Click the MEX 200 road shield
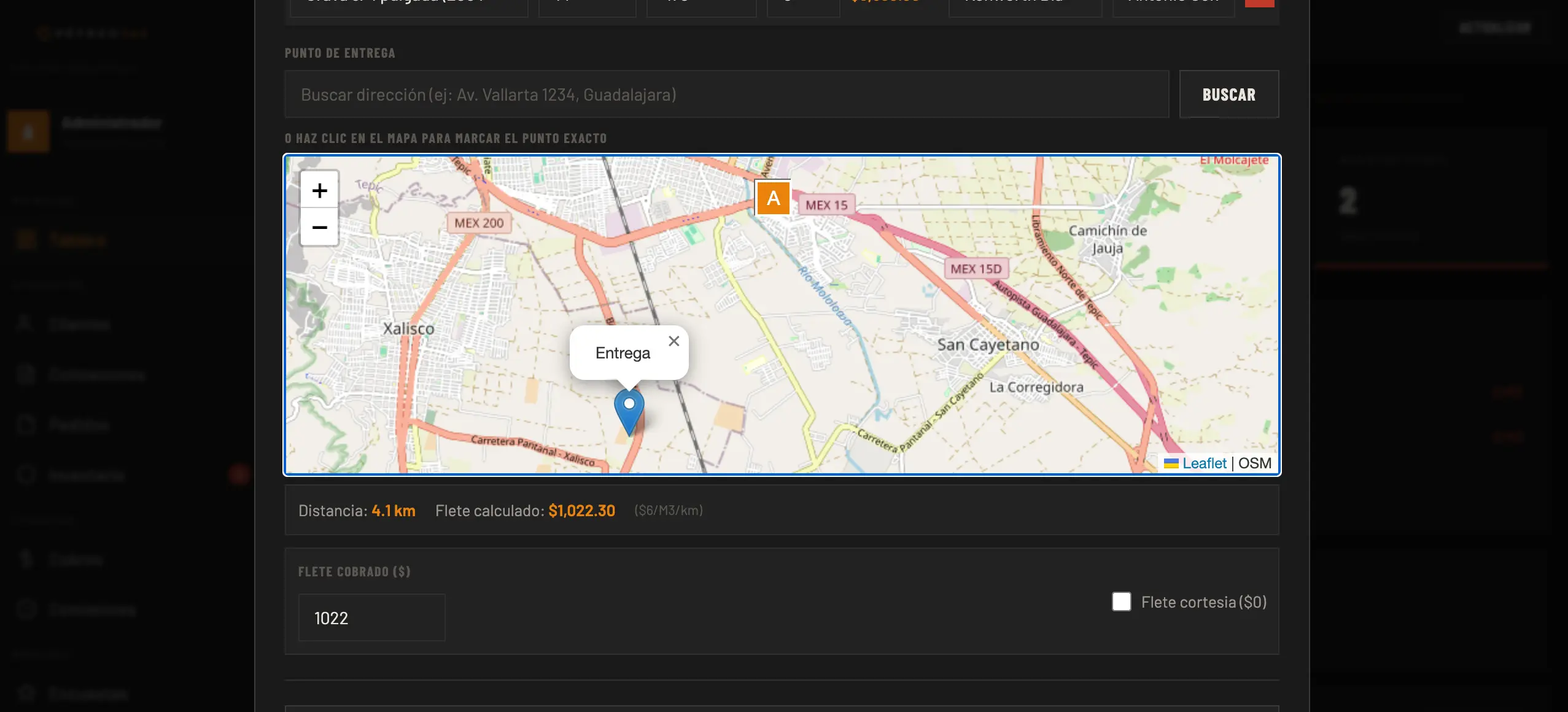This screenshot has height=712, width=1568. click(479, 223)
